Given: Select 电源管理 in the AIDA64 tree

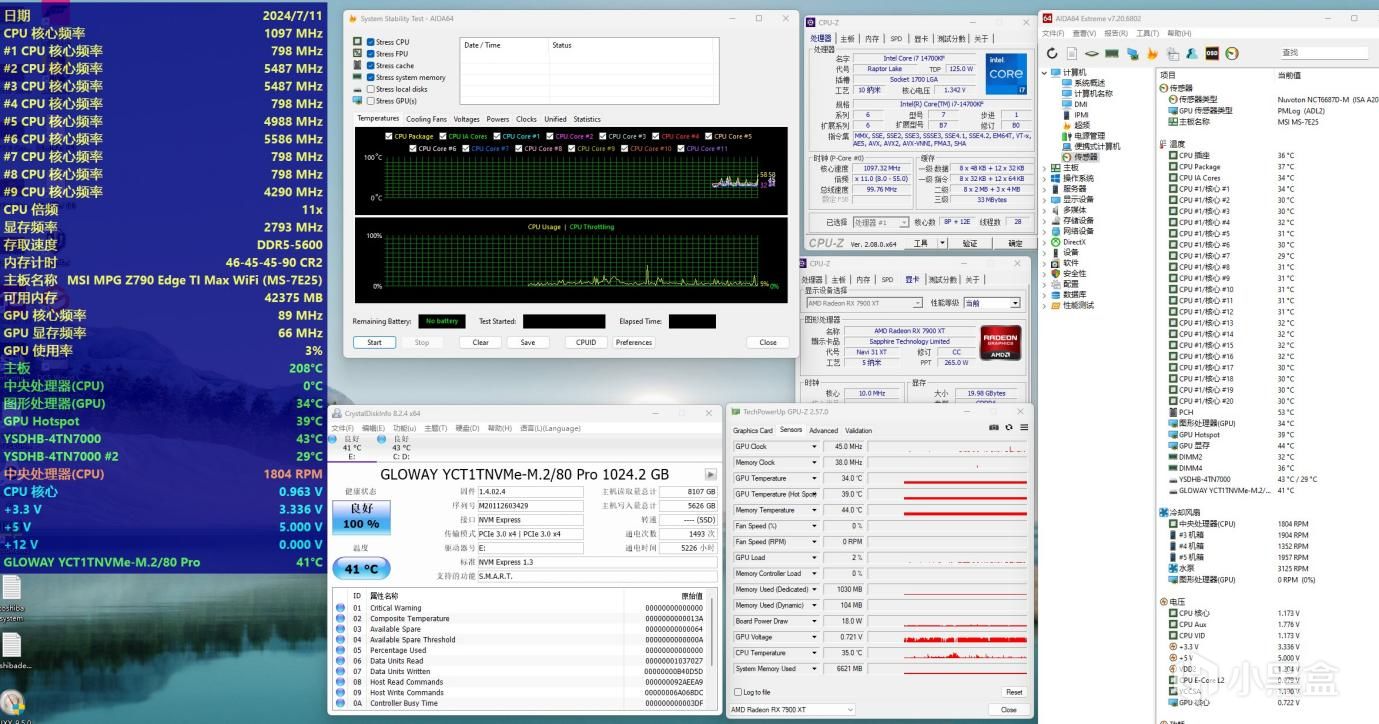Looking at the screenshot, I should [x=1083, y=136].
